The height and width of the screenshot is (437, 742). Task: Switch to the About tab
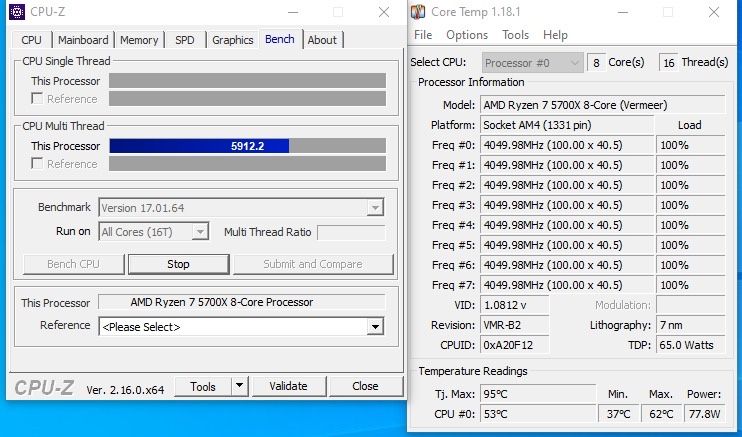322,40
